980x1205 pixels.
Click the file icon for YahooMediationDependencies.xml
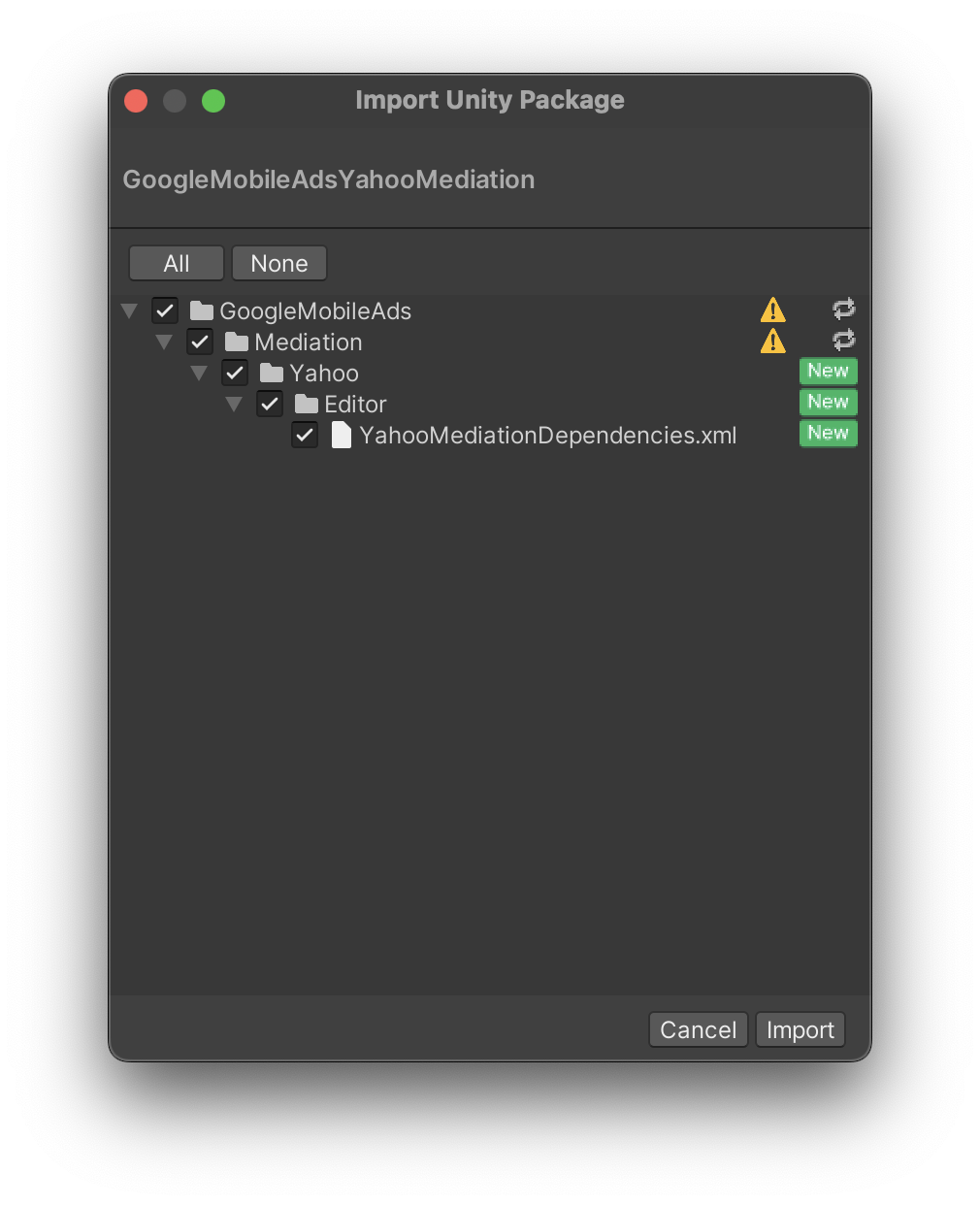coord(341,435)
